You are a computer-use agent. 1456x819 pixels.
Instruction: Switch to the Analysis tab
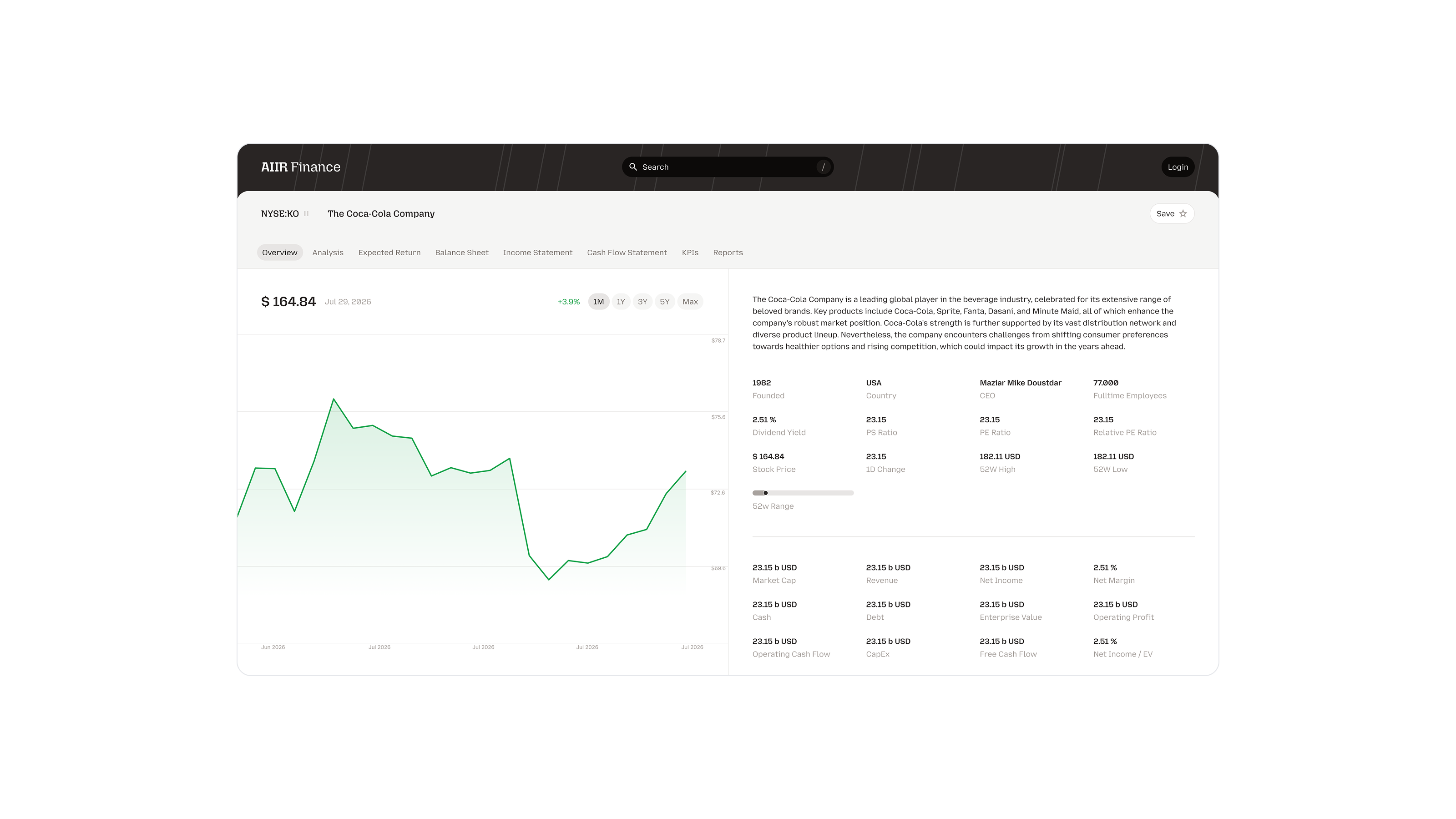328,253
